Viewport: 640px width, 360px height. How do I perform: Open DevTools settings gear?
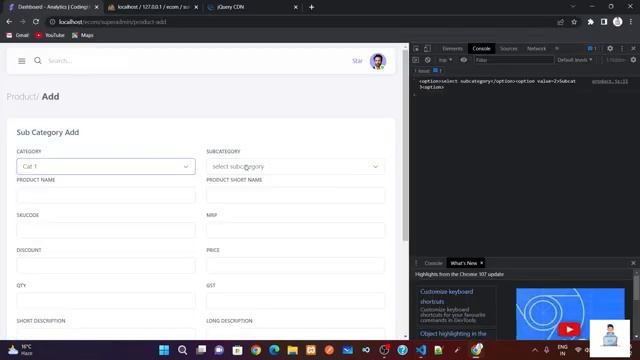coord(610,49)
